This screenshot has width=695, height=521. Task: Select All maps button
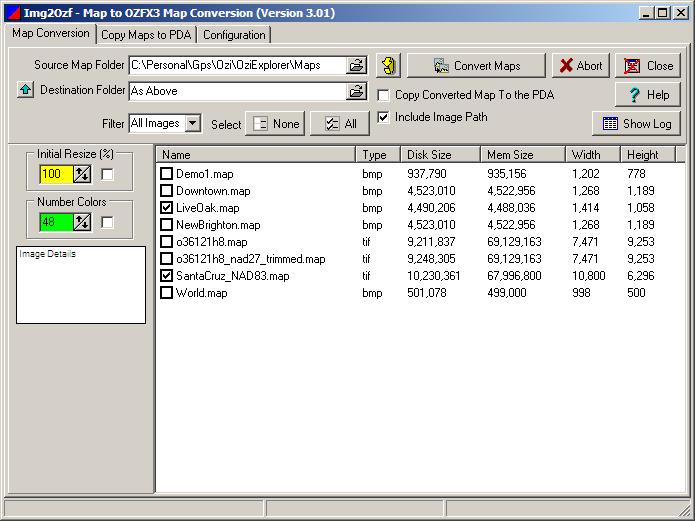click(x=340, y=124)
